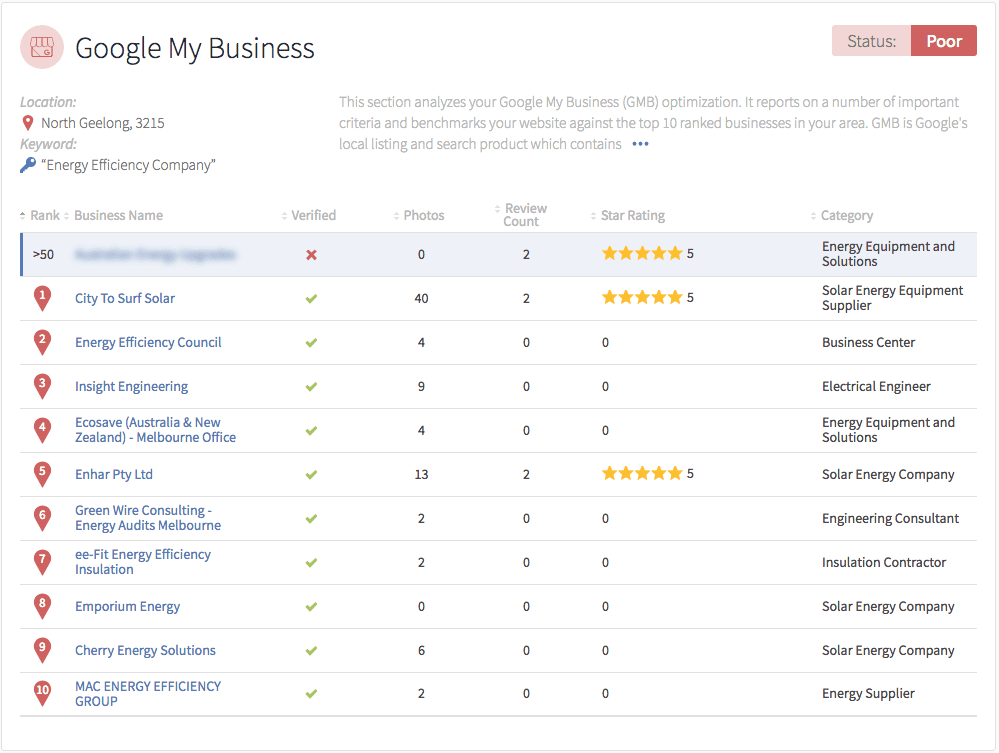Viewport: 999px width, 753px height.
Task: Click the "North Geelong, 3215" location text
Action: point(103,123)
